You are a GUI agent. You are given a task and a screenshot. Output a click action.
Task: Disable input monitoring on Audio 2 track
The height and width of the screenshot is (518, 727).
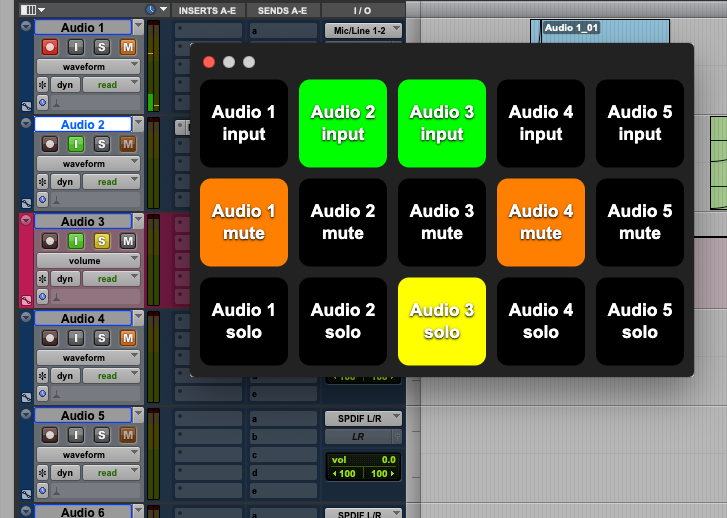click(x=76, y=144)
